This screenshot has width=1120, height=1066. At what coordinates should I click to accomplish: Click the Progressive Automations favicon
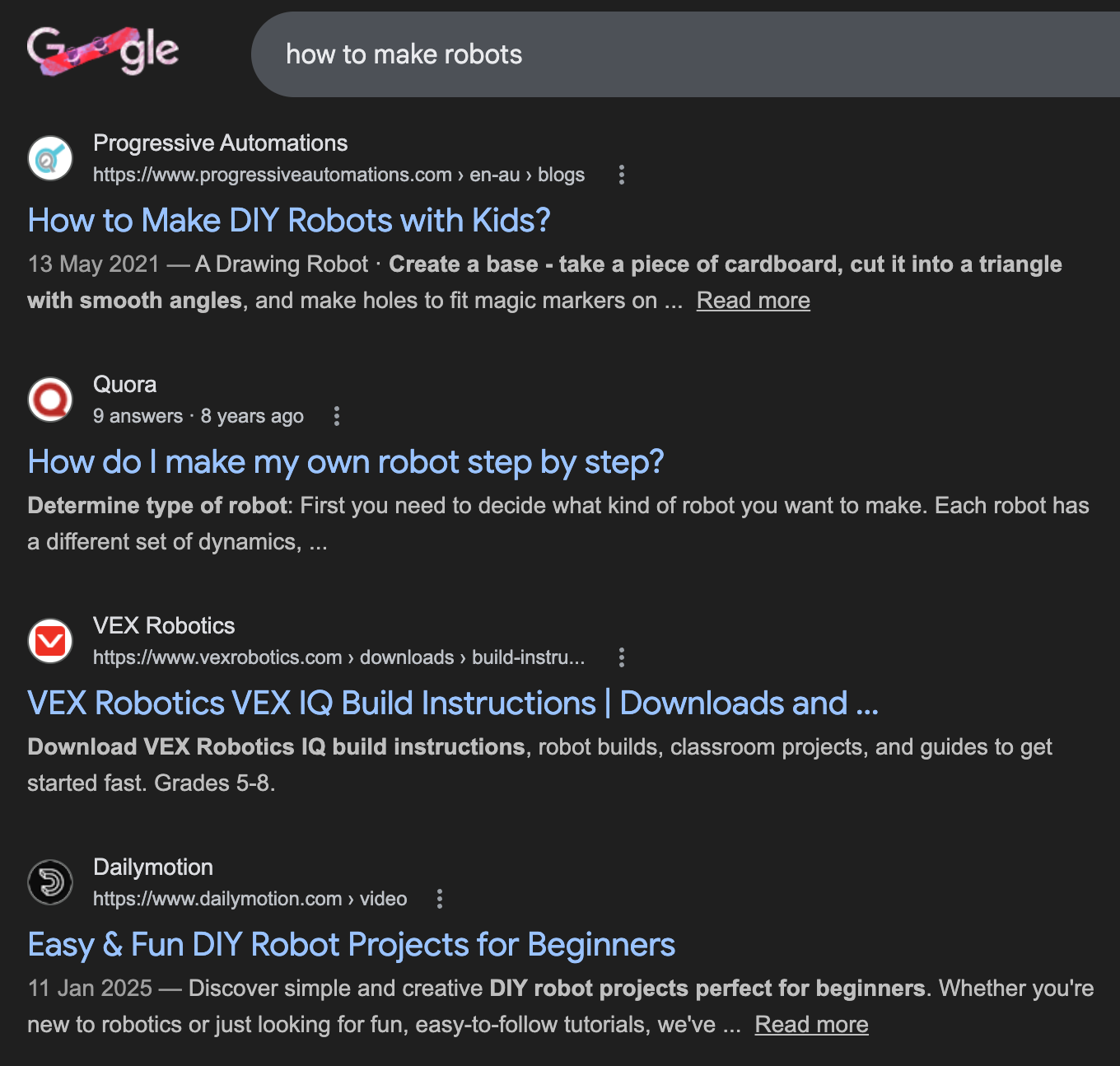50,157
